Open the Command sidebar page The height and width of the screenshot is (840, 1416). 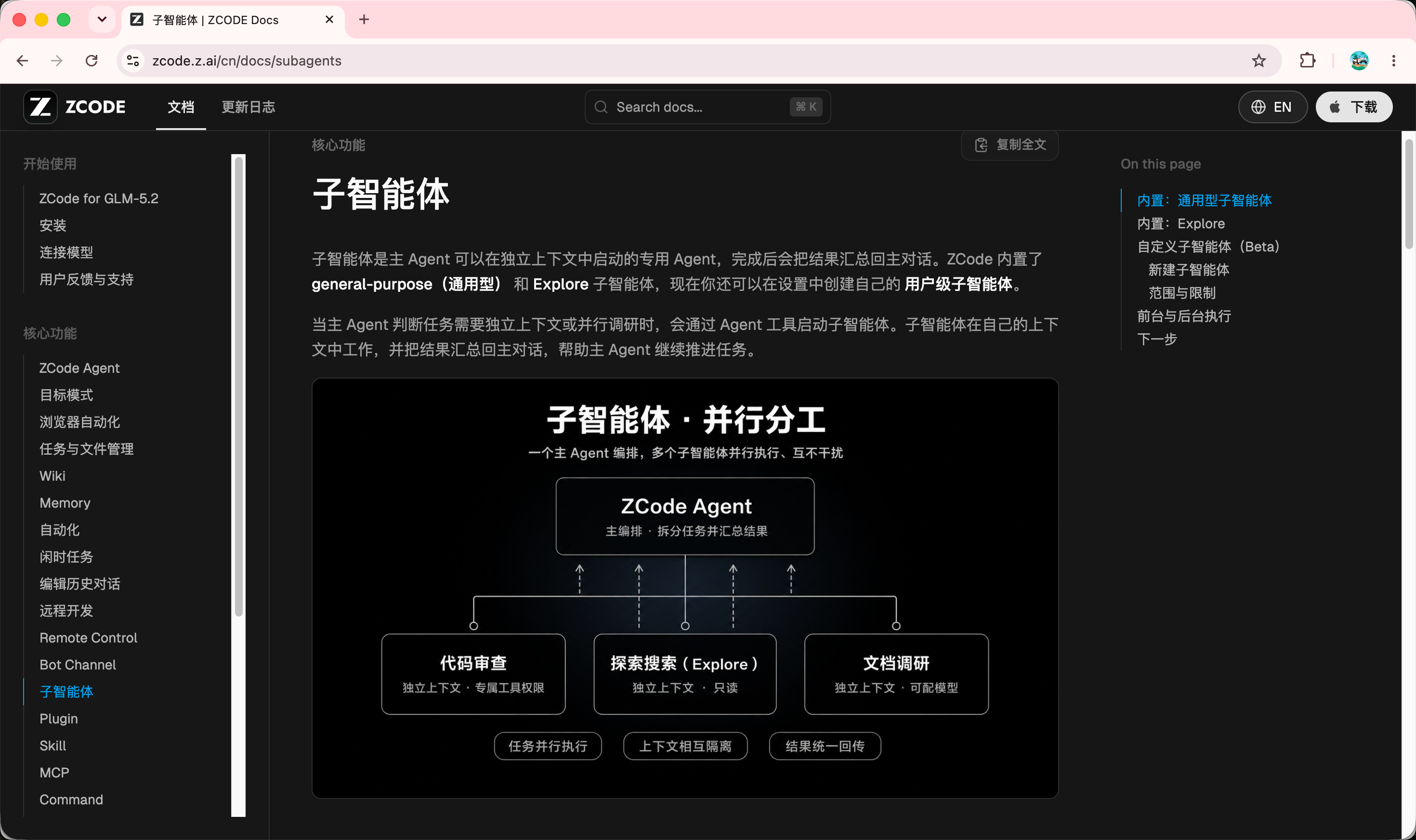[x=71, y=800]
